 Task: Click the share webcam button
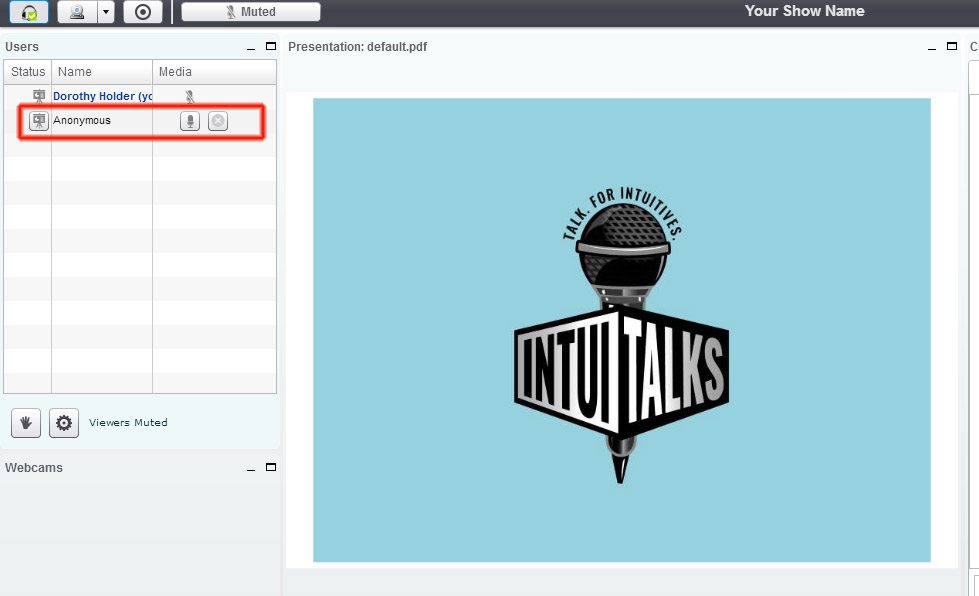(x=77, y=12)
